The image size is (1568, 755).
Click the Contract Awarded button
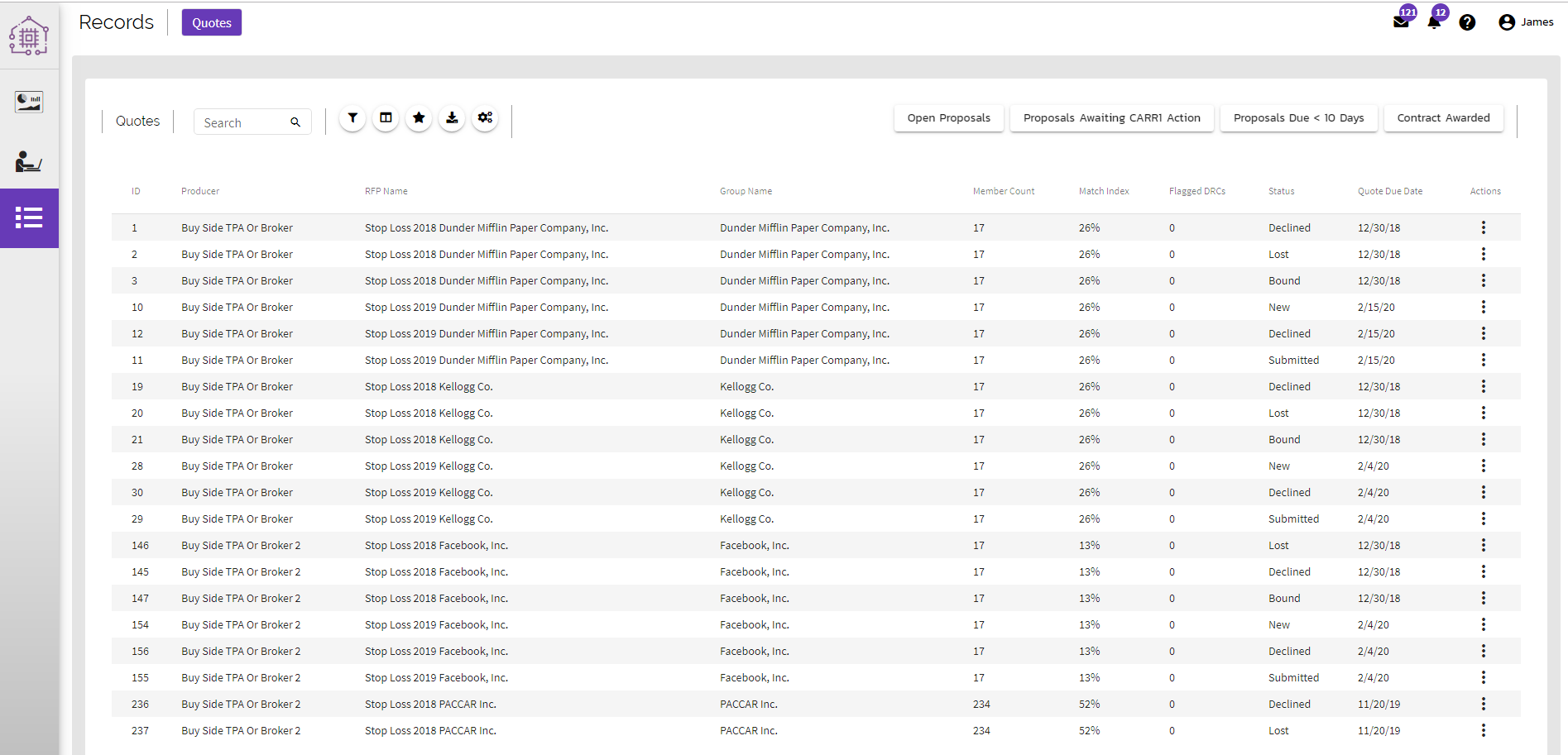tap(1444, 117)
